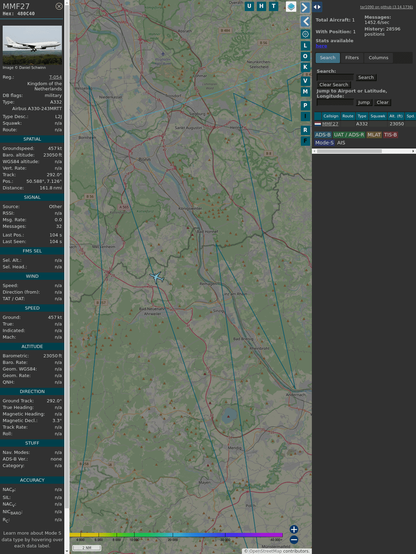Viewport: 416px width, 554px height.
Task: Zoom out with the minus button
Action: pyautogui.click(x=294, y=540)
